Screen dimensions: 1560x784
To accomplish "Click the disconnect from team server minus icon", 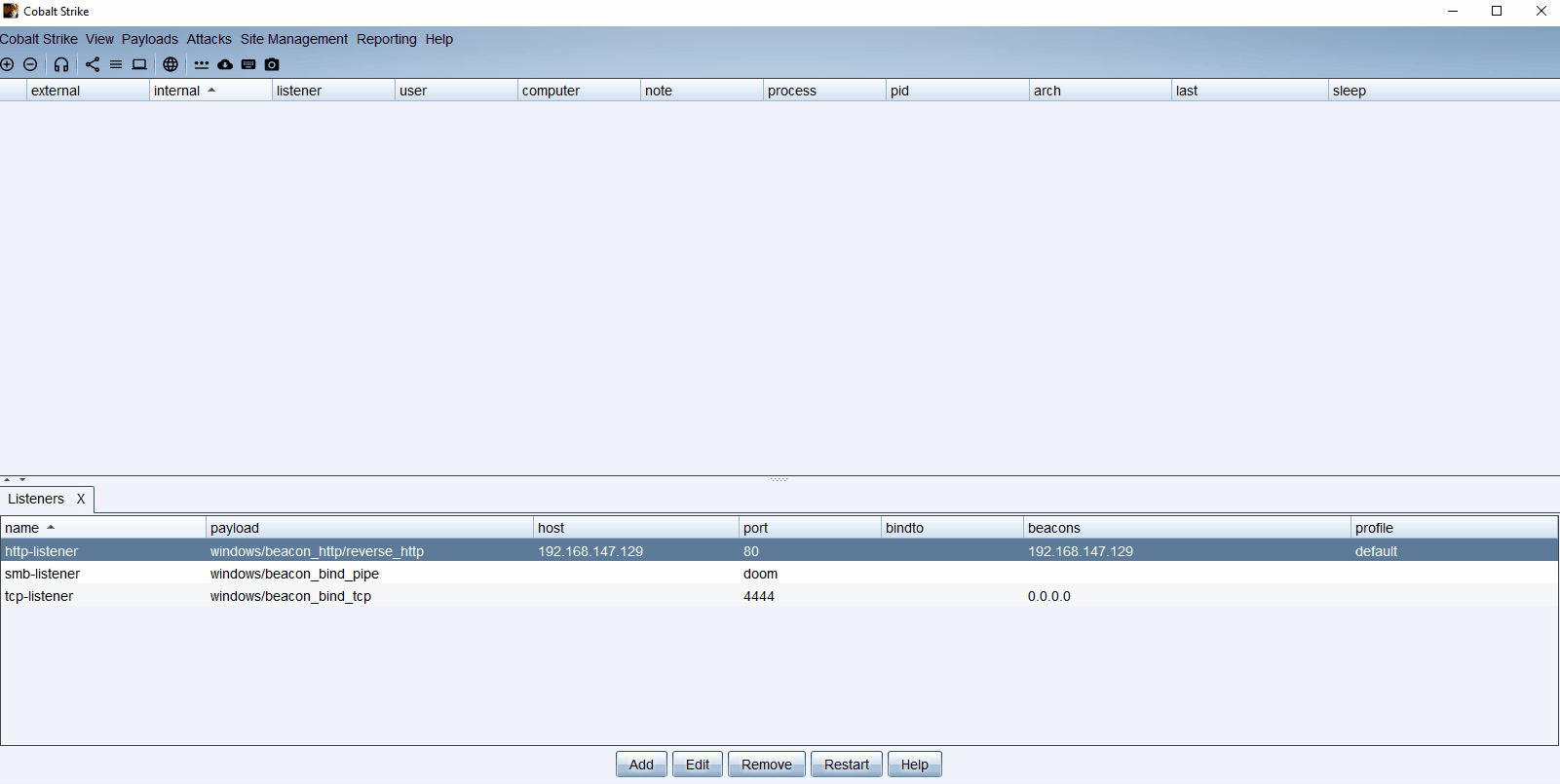I will tap(30, 64).
